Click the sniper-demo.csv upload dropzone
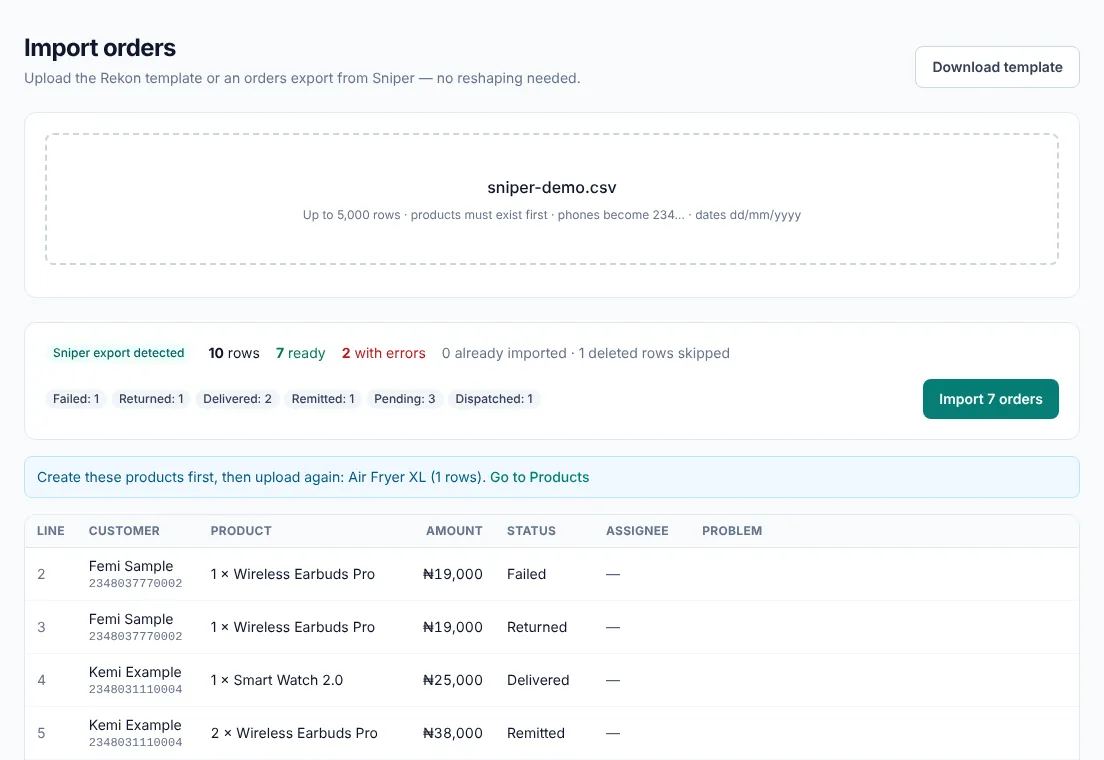 pos(552,199)
